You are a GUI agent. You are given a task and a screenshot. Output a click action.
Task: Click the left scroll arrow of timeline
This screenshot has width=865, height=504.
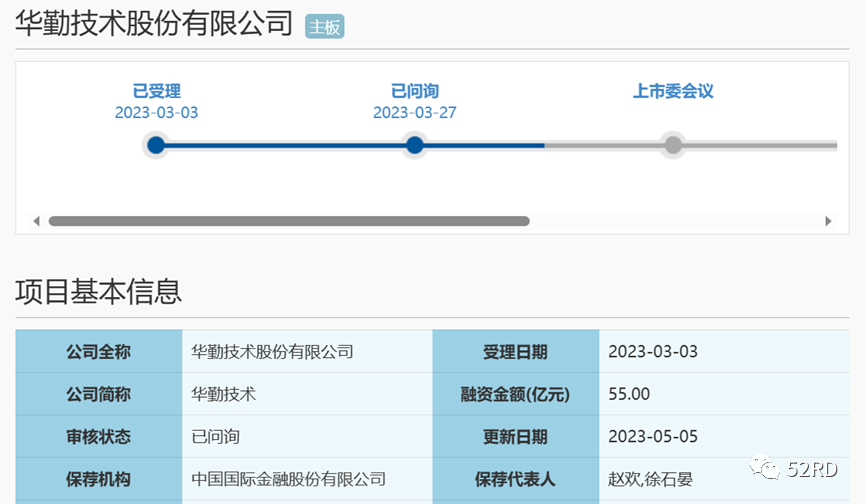coord(36,221)
